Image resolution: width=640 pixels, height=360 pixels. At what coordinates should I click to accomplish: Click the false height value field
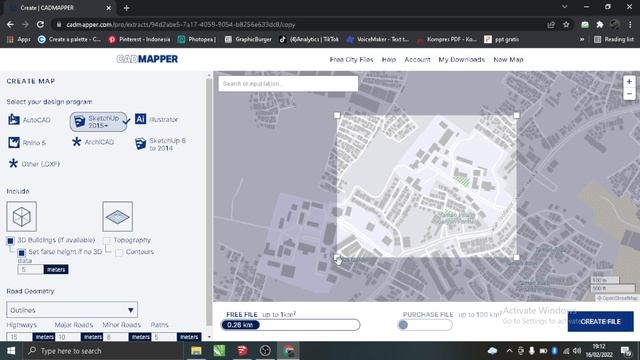31,269
